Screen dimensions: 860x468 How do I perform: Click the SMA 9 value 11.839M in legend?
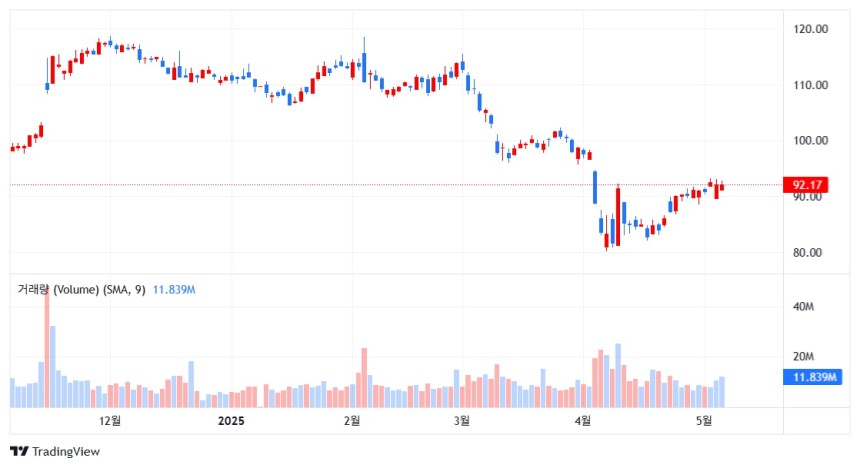(x=174, y=290)
